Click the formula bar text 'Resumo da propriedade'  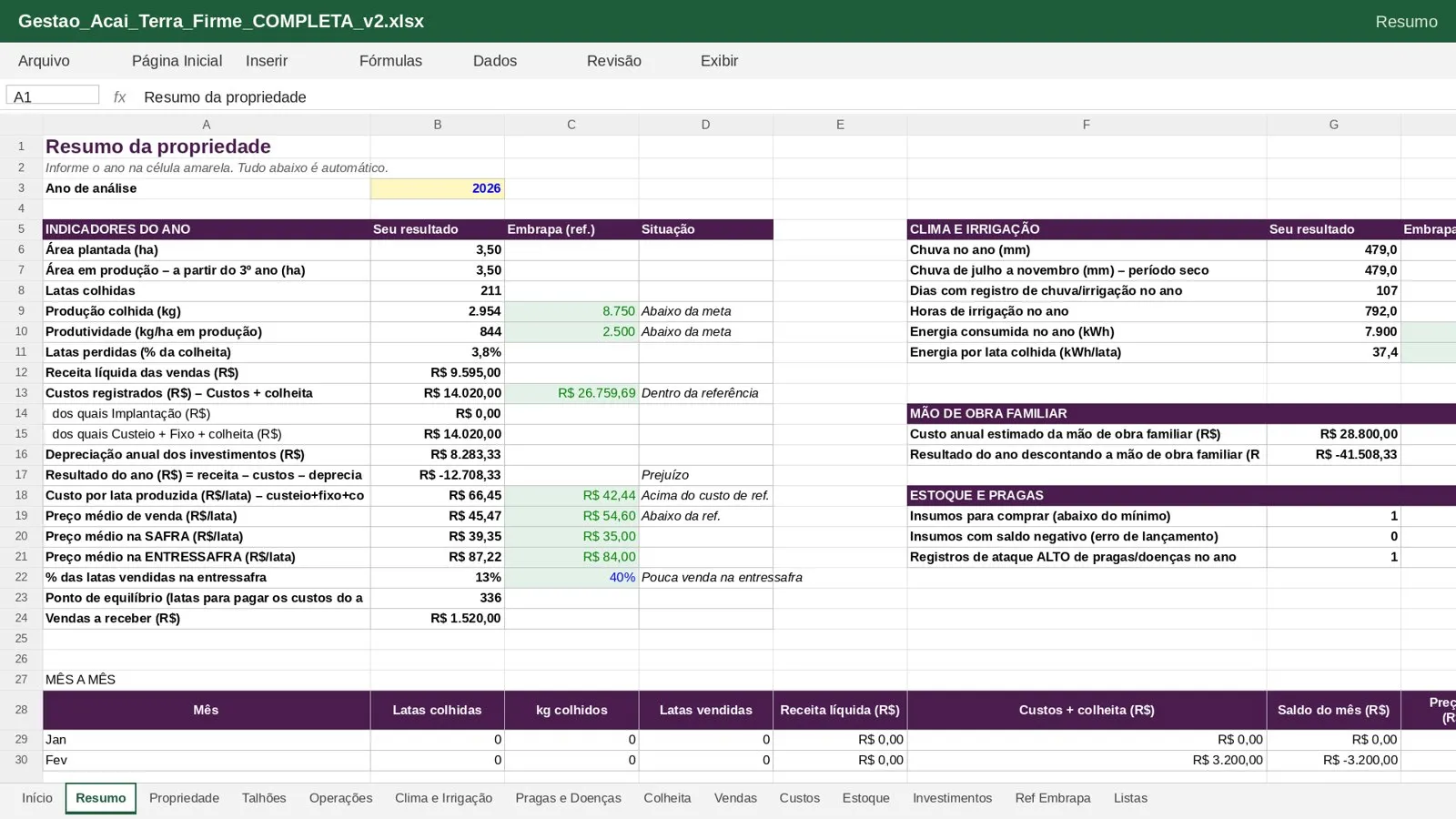[x=225, y=97]
